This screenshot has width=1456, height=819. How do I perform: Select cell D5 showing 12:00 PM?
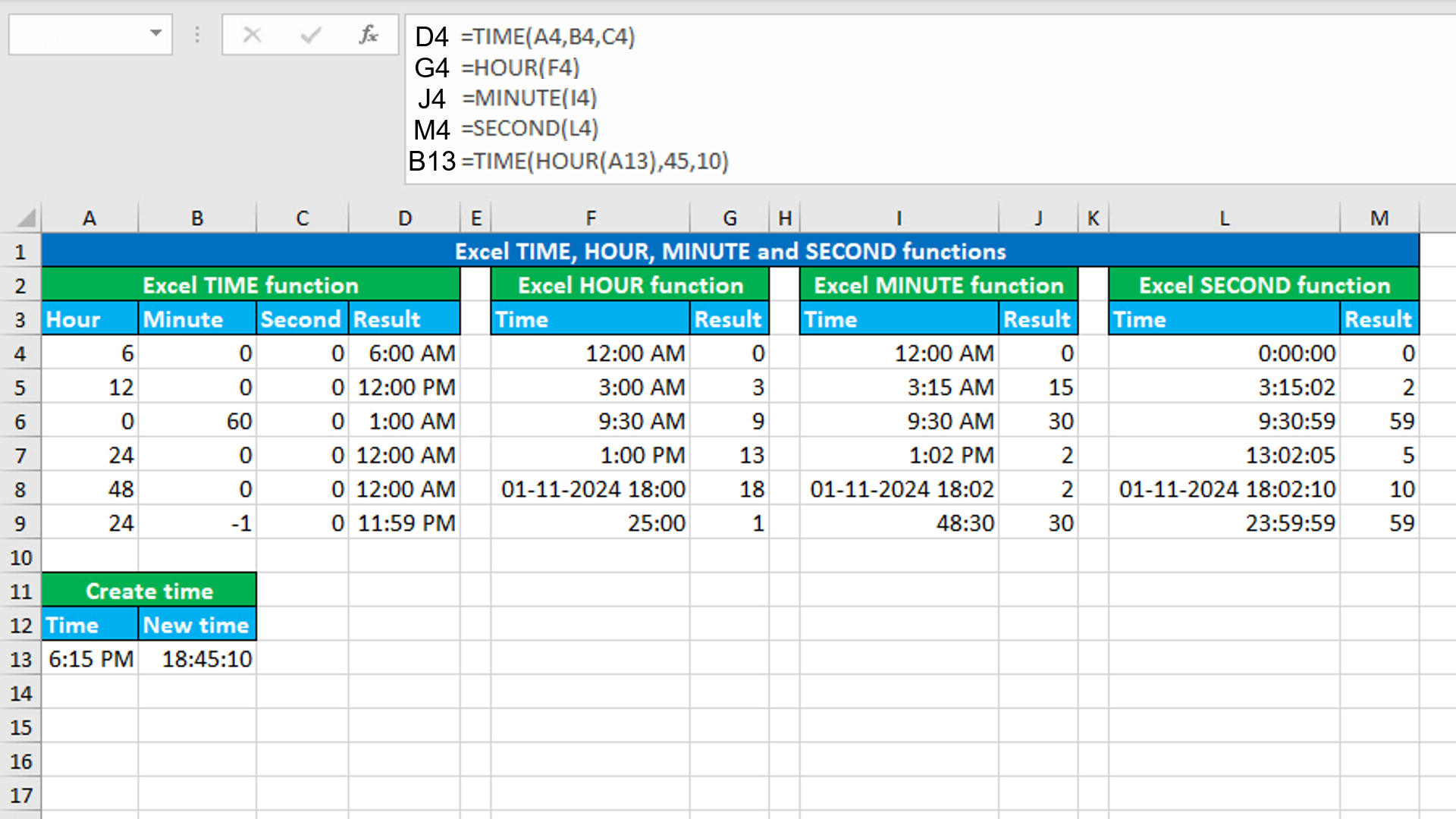click(404, 388)
